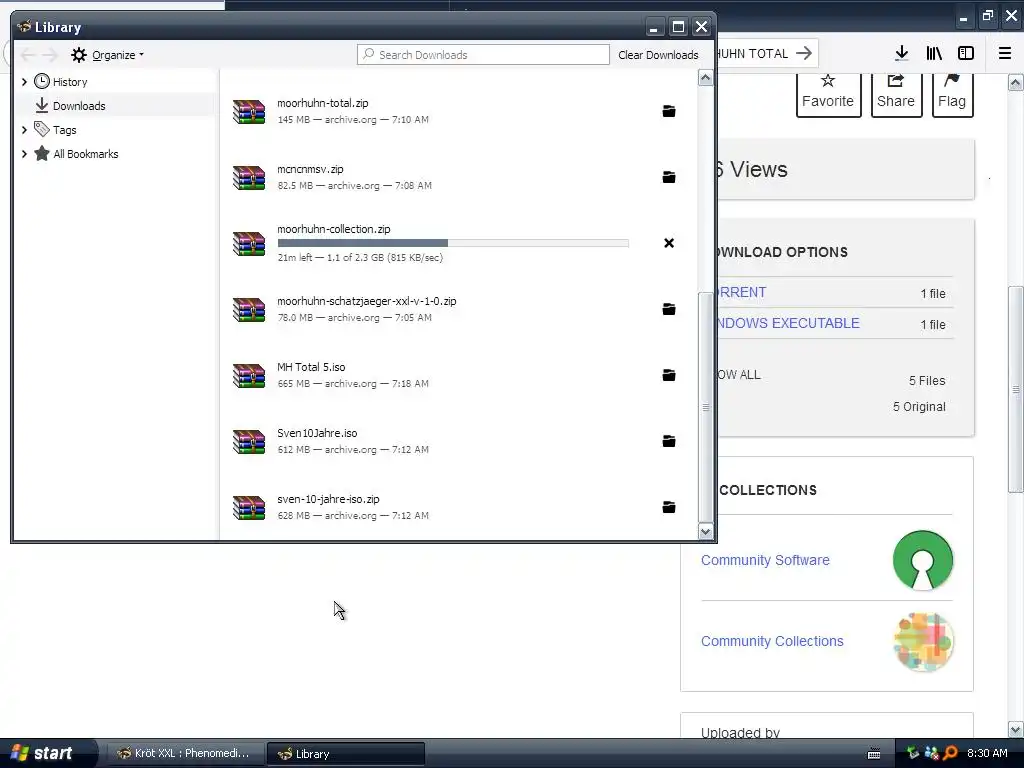Click the Favorite star button
This screenshot has width=1024, height=768.
tap(828, 93)
